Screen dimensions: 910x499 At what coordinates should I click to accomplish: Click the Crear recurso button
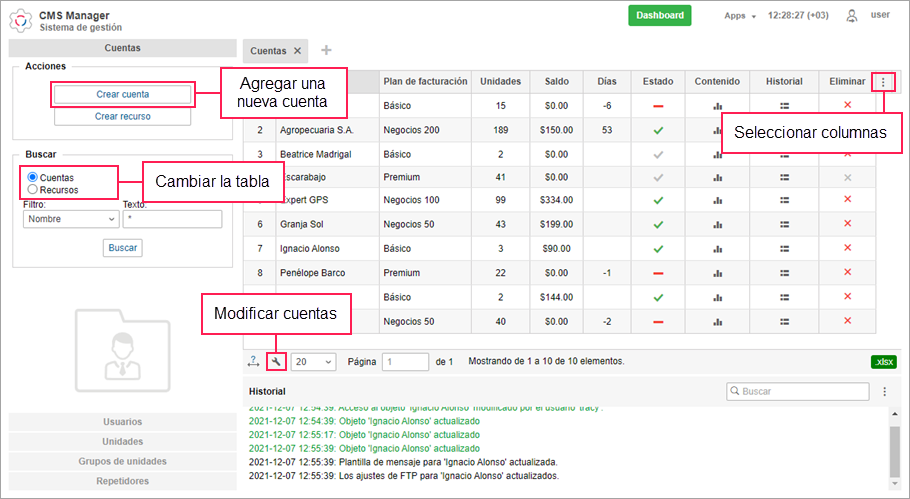[x=122, y=117]
